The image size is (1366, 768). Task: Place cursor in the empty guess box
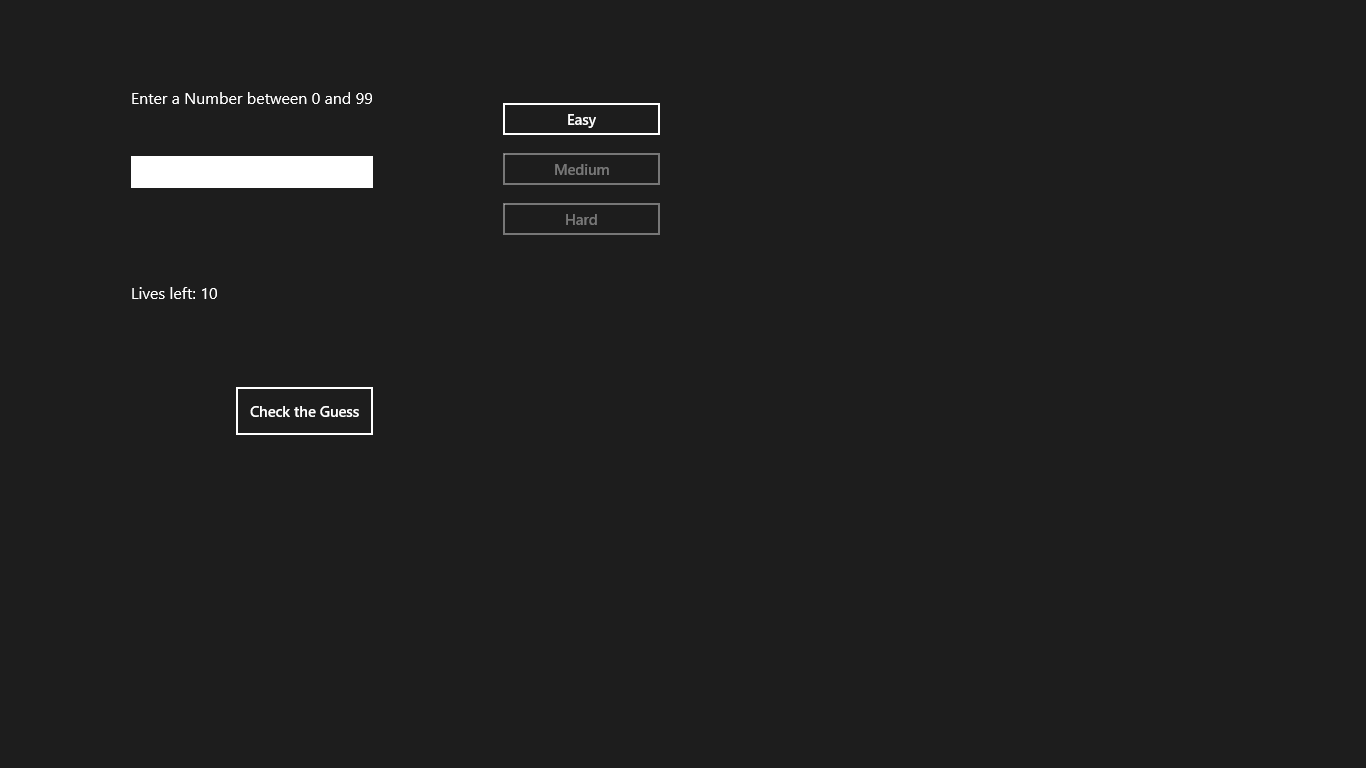tap(251, 172)
